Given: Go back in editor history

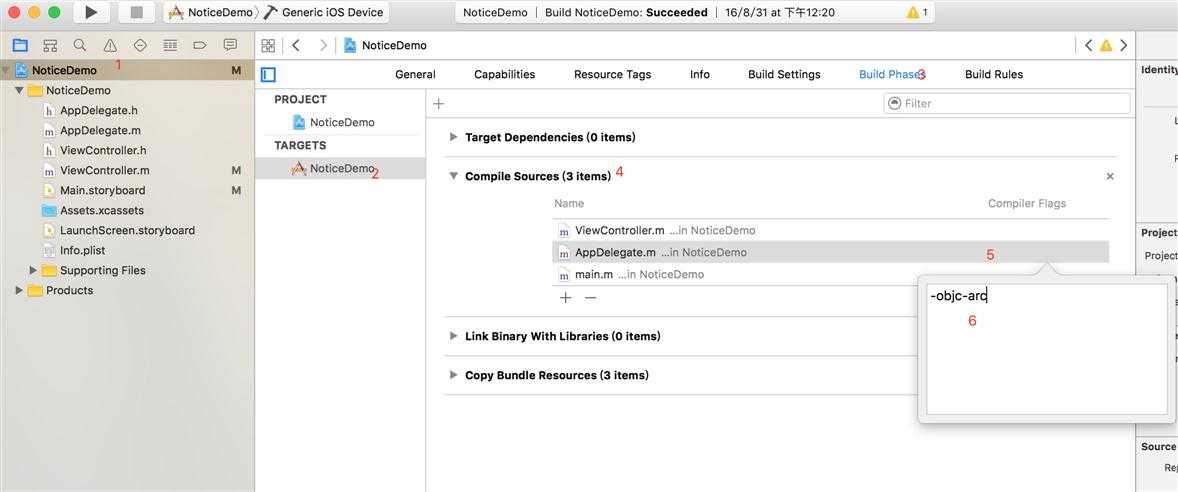Looking at the screenshot, I should point(296,45).
